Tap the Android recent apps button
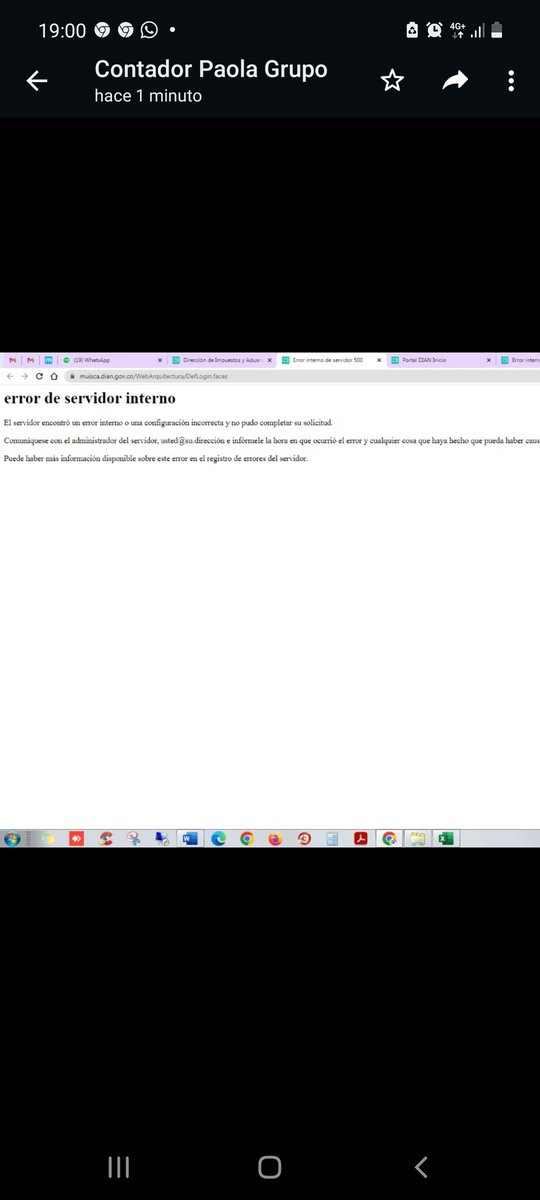540x1200 pixels. [x=118, y=1166]
